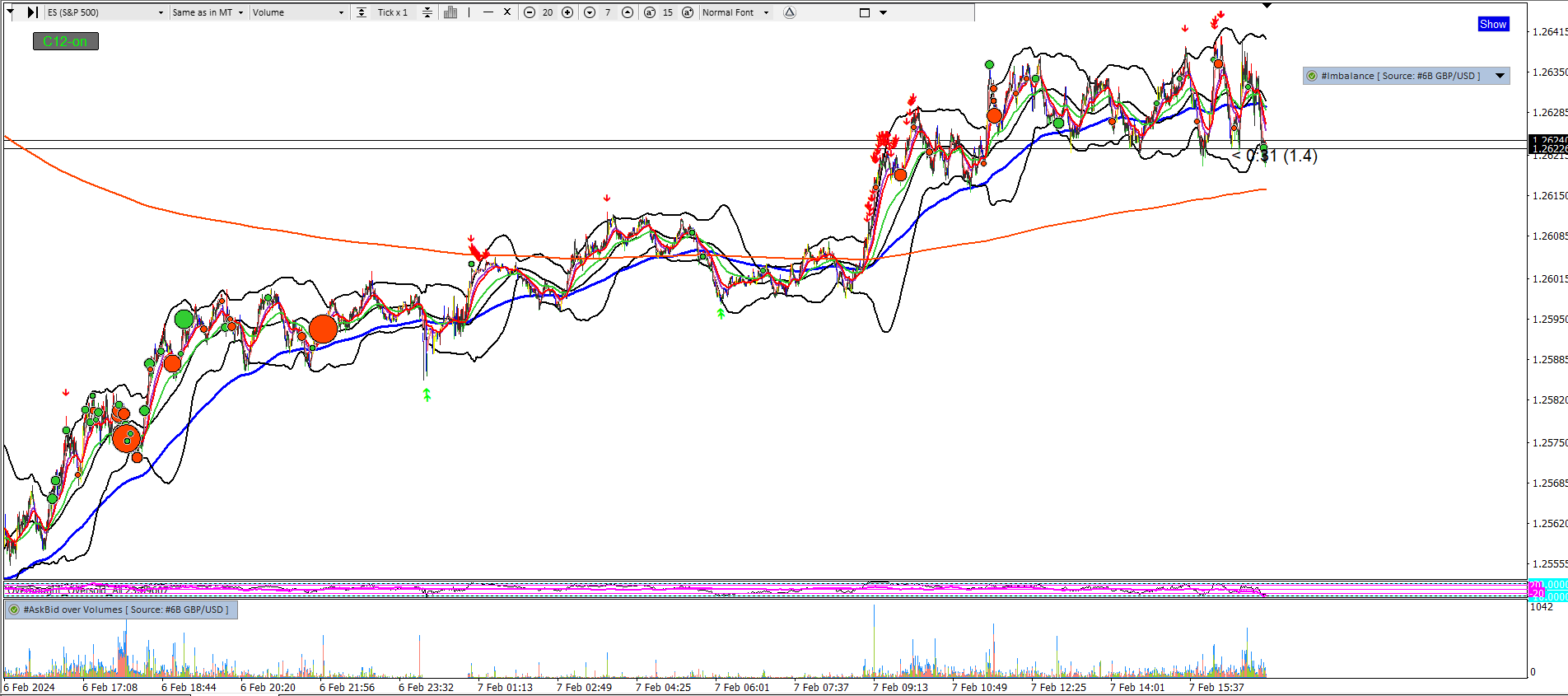Open the ES (S&P 500) symbol dropdown
The image size is (1568, 696).
(x=105, y=12)
